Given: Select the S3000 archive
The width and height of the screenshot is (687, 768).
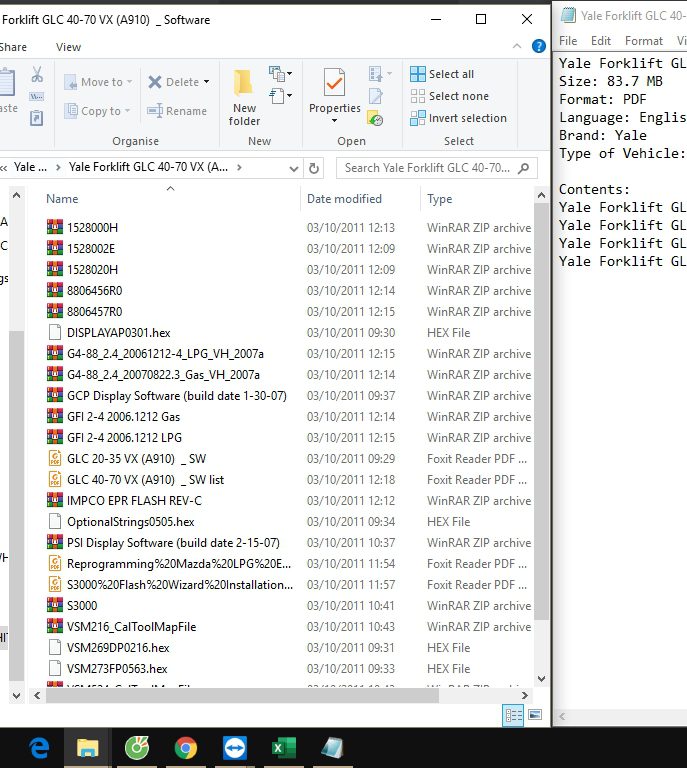Looking at the screenshot, I should [82, 605].
